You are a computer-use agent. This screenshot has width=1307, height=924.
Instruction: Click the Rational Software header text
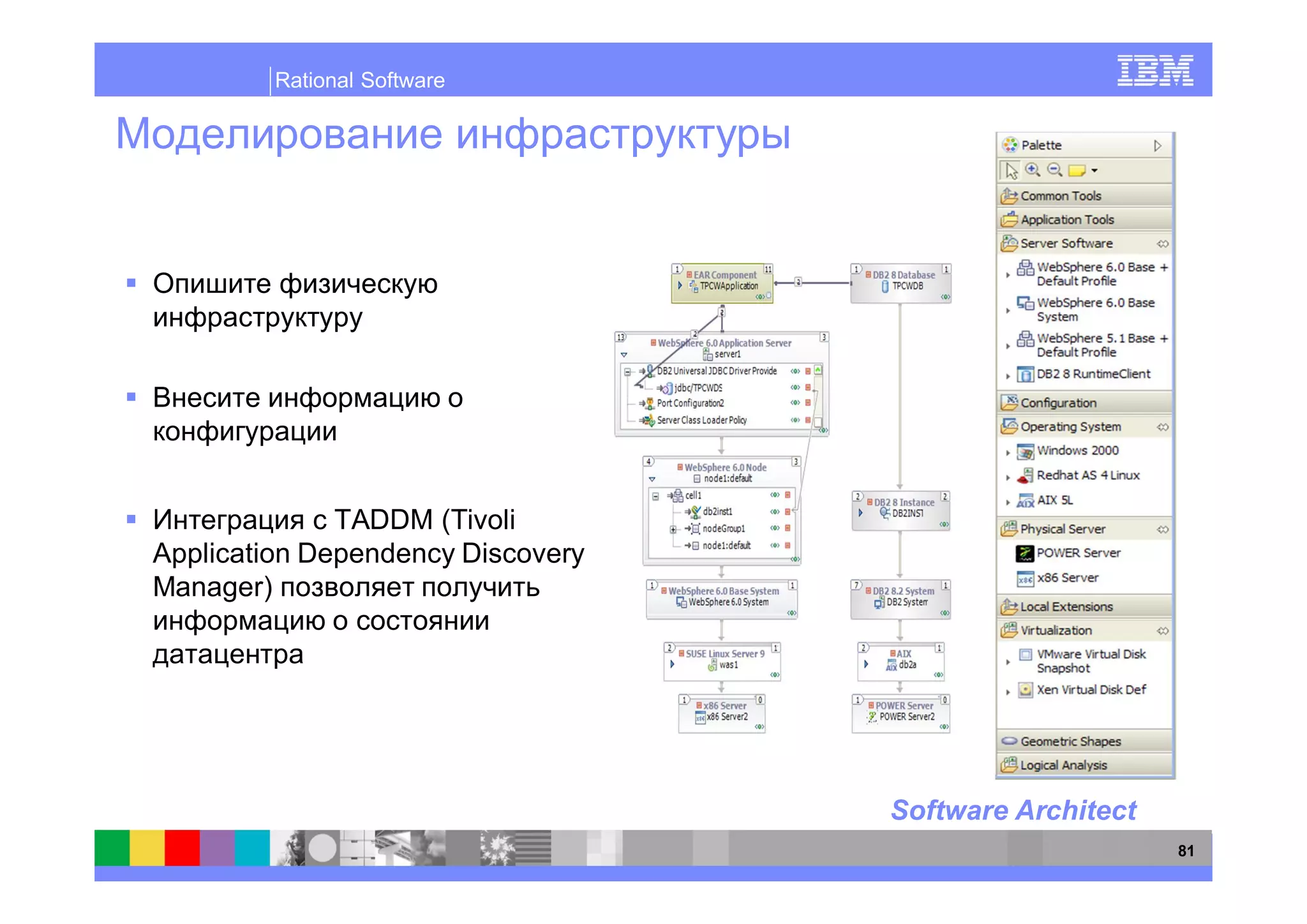pos(360,80)
